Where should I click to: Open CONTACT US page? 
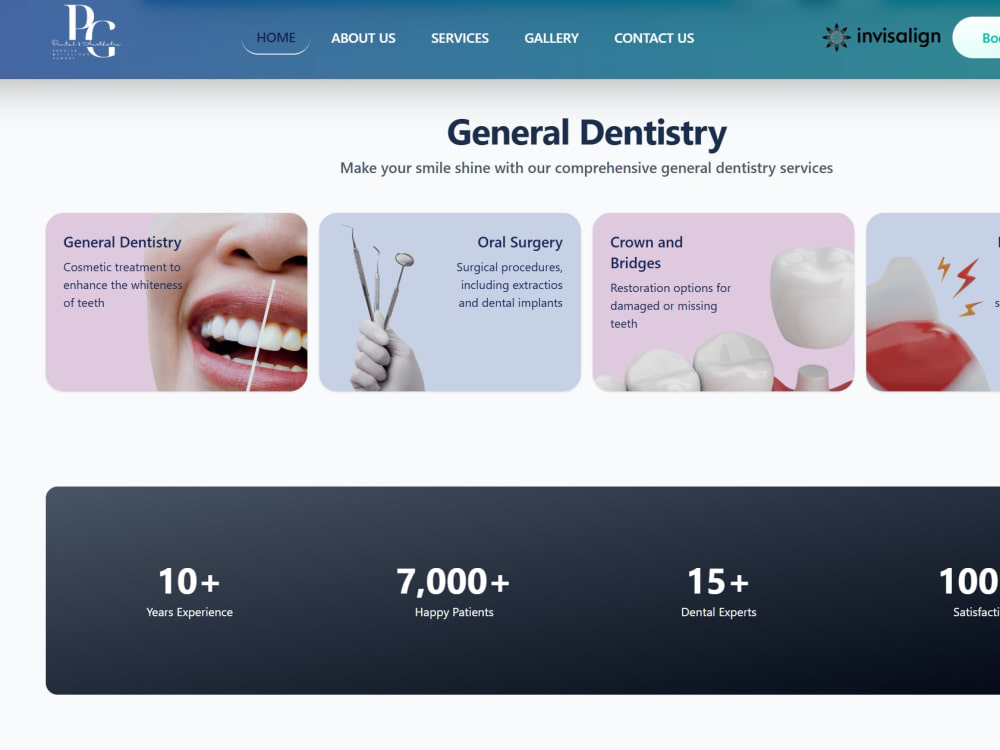tap(654, 38)
